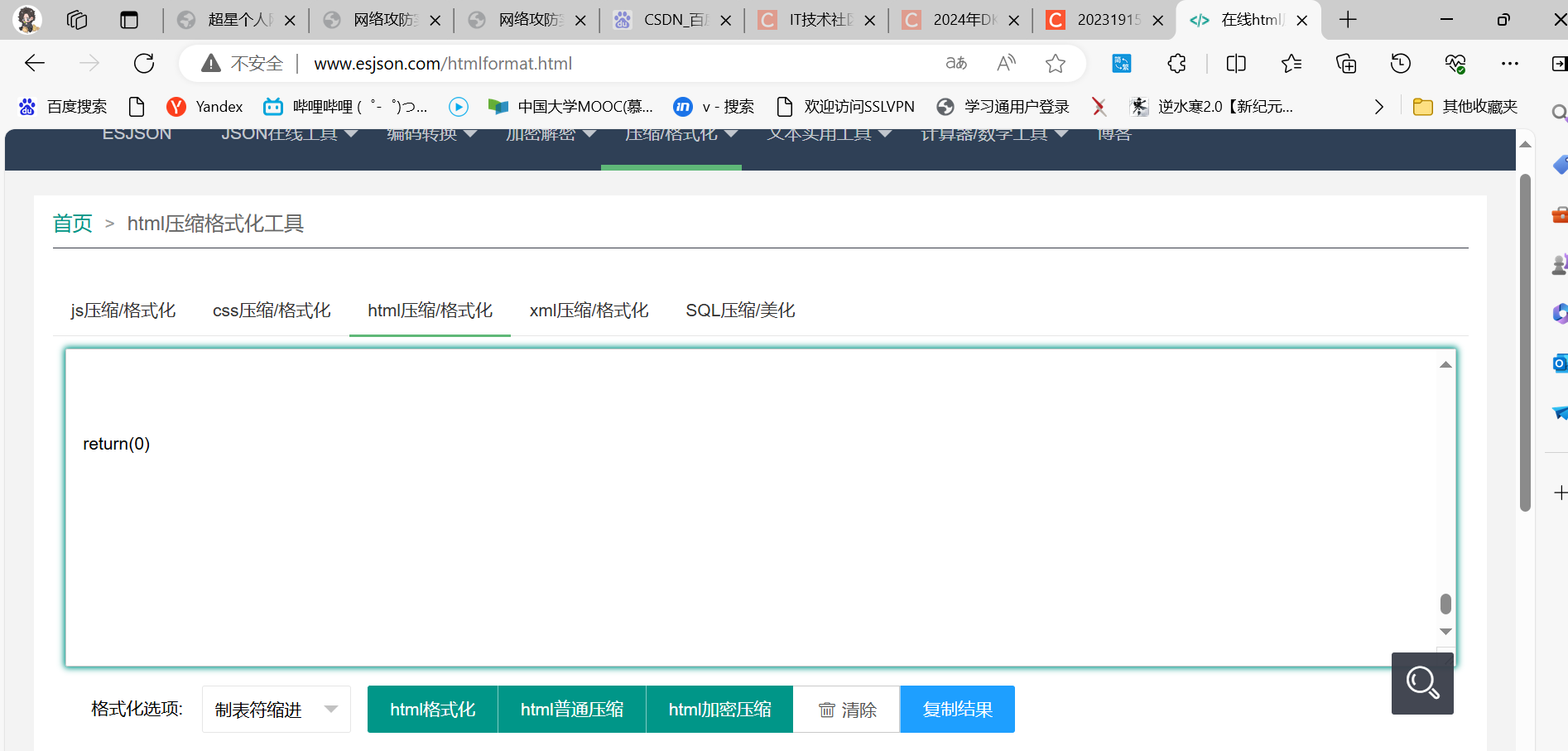
Task: Open browser history clock icon
Action: point(1401,63)
